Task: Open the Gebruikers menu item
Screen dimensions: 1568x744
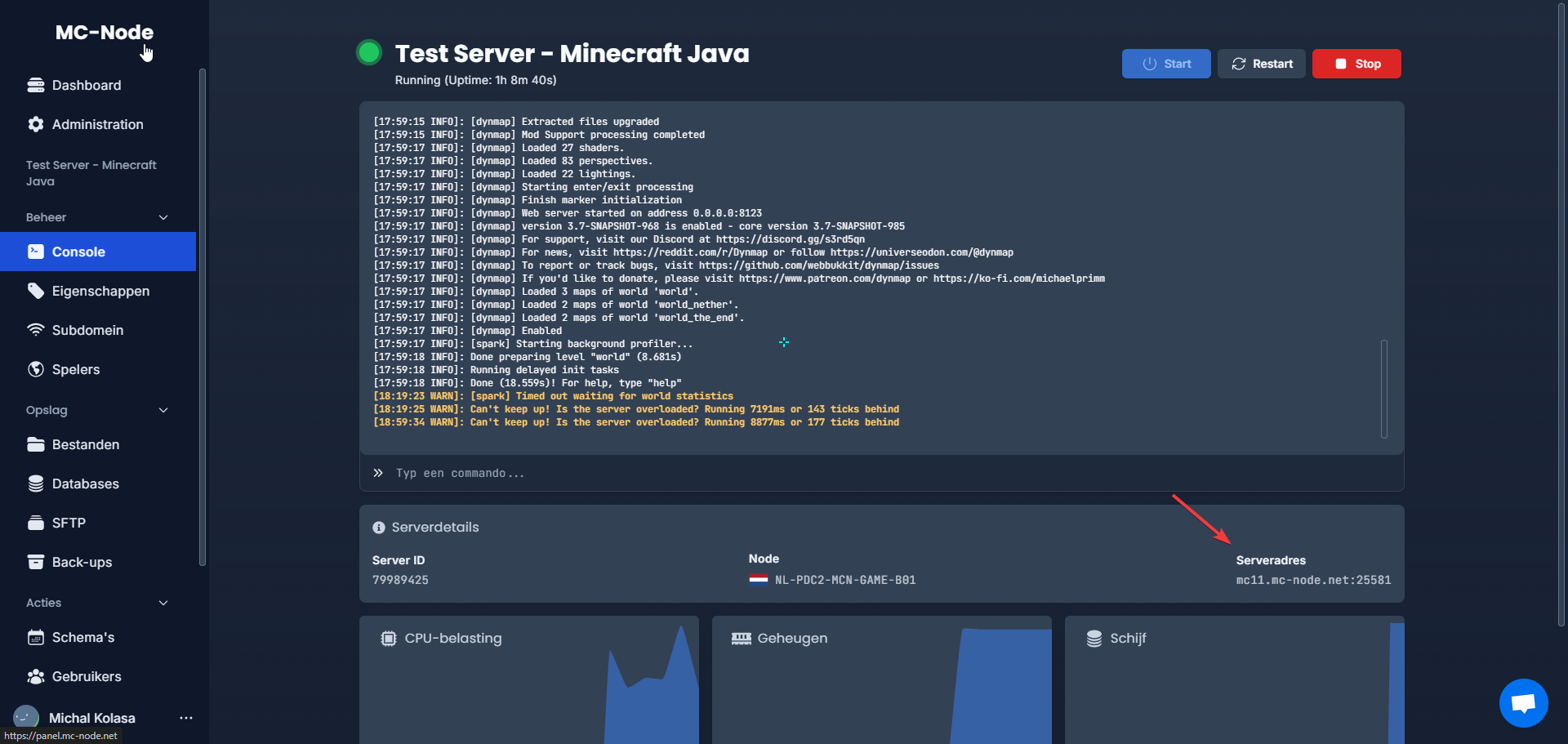Action: click(x=98, y=676)
